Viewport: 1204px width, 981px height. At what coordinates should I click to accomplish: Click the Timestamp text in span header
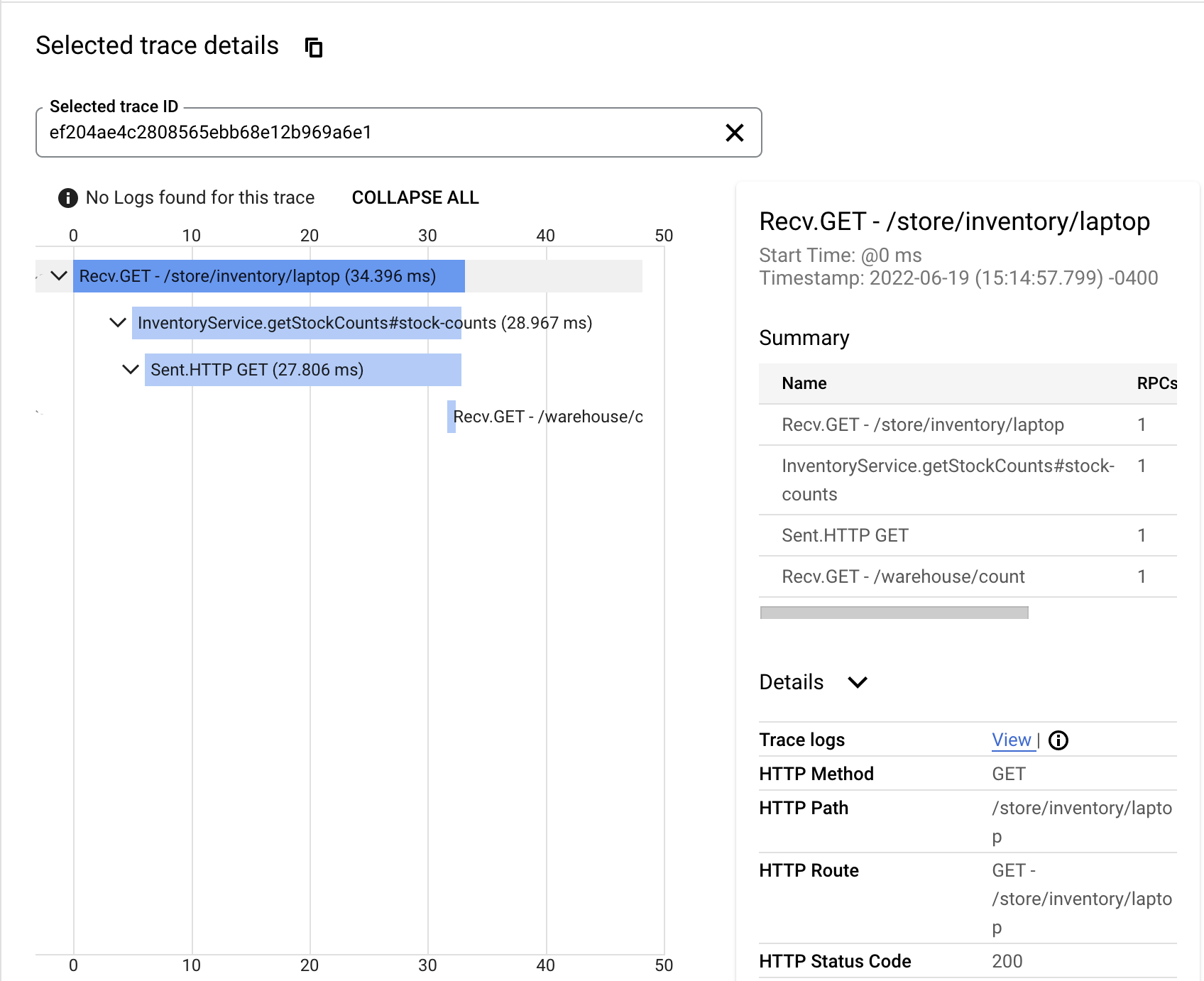tap(958, 278)
